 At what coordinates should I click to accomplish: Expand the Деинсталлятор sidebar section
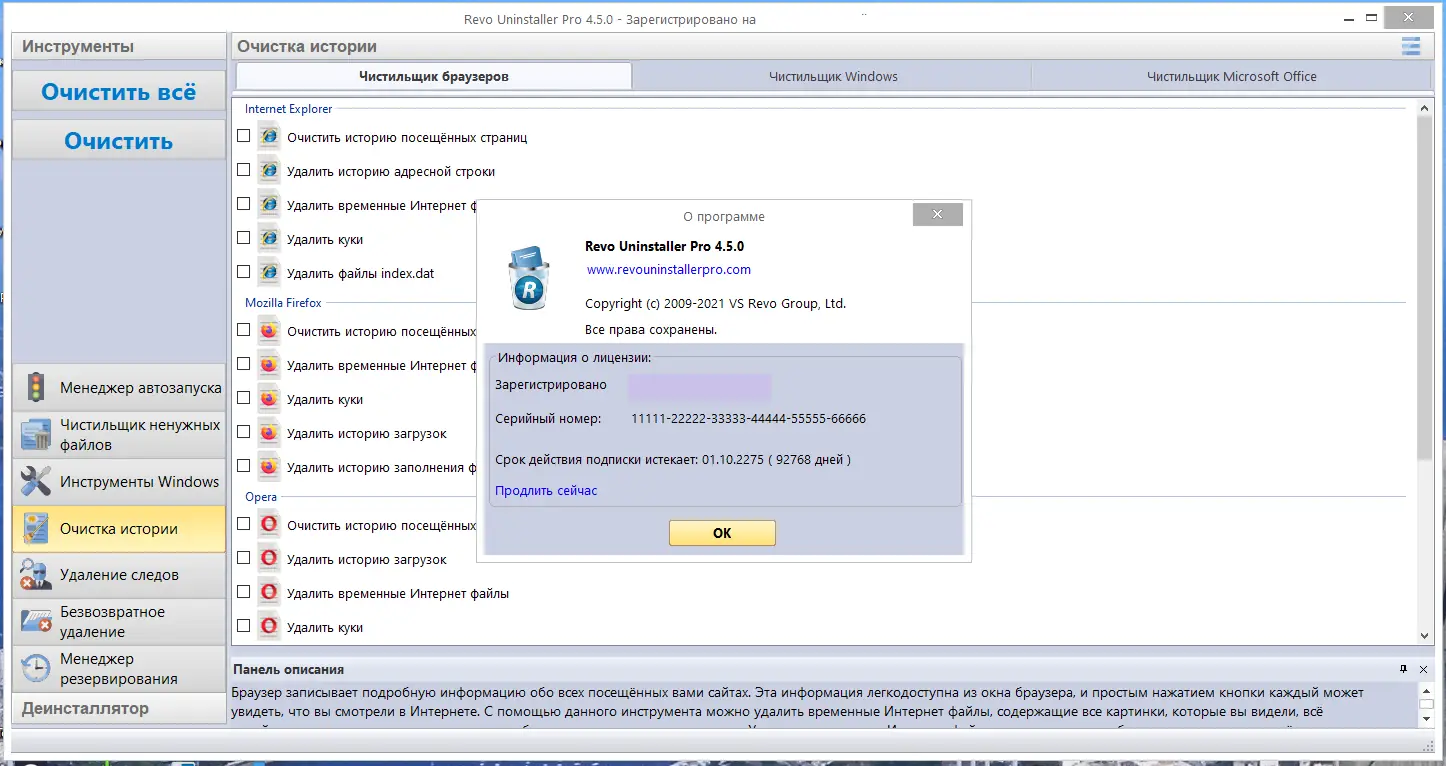pos(119,708)
